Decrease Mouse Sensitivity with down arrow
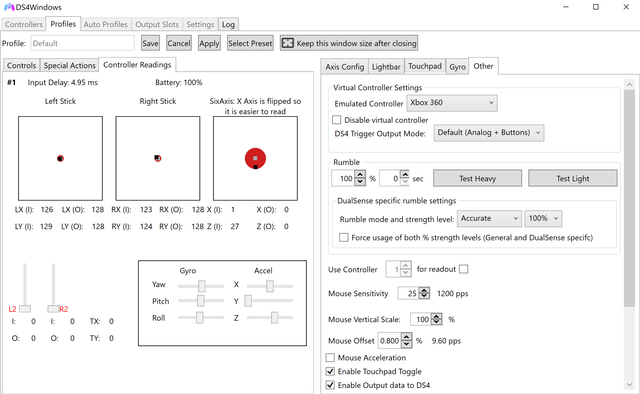The image size is (640, 394). [x=424, y=296]
